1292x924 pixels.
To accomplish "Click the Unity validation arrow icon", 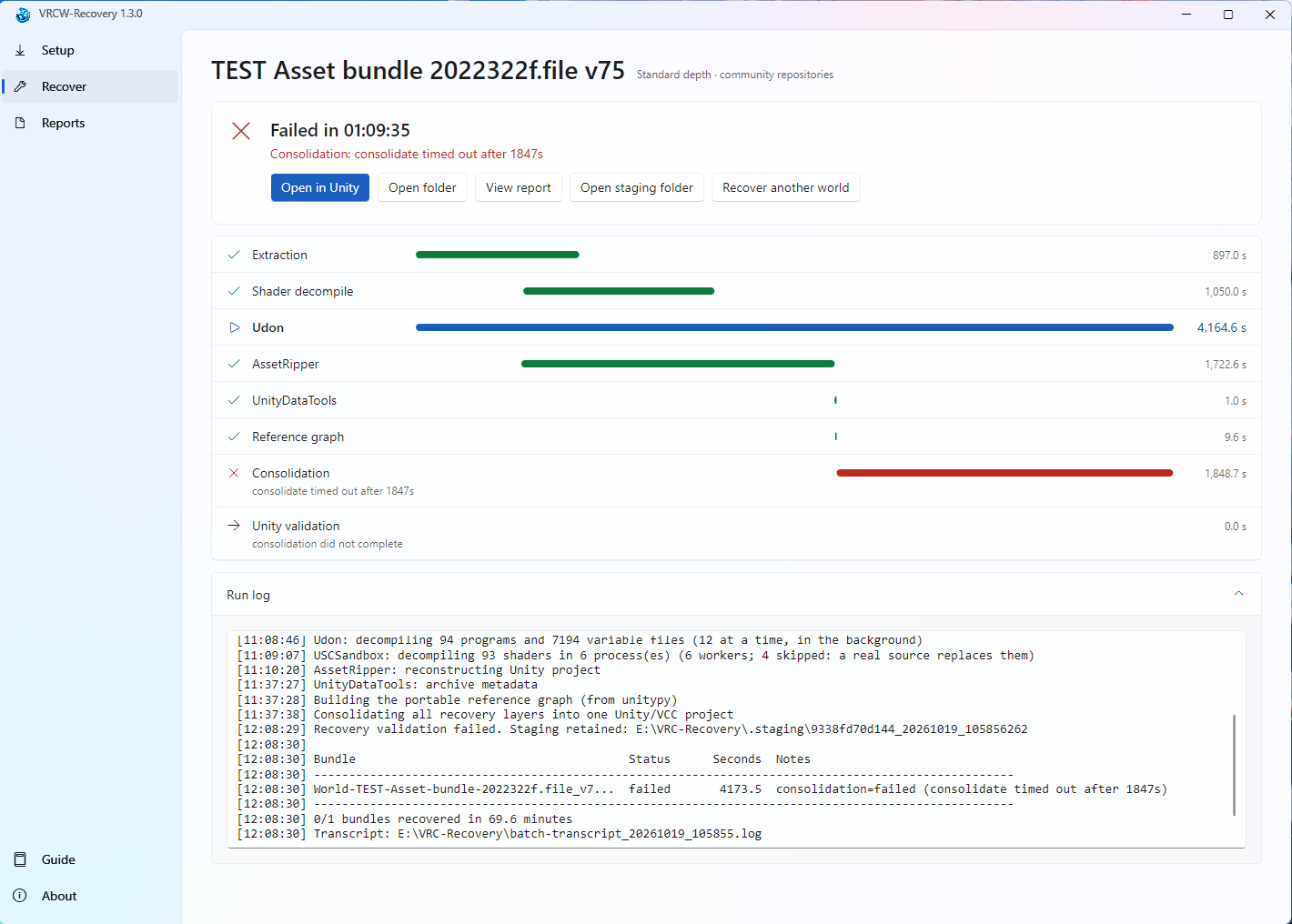I will click(x=234, y=526).
